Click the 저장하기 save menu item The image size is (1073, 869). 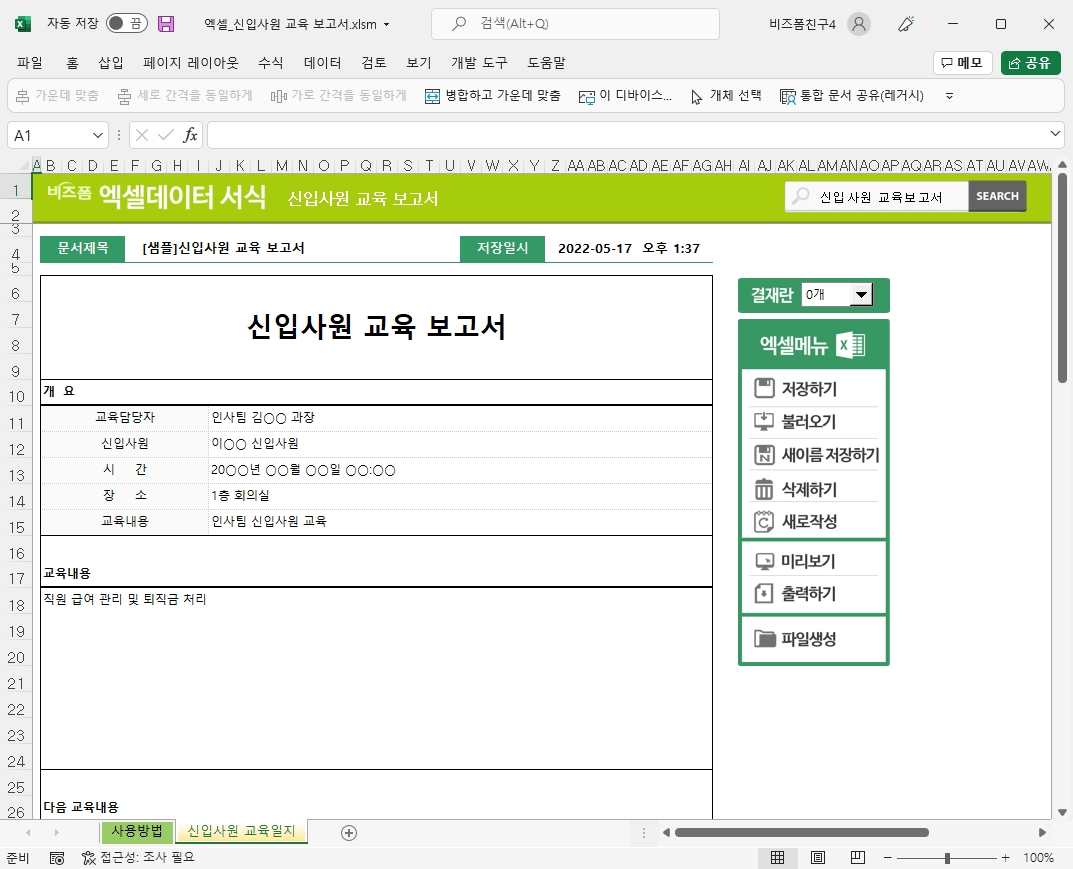coord(813,389)
